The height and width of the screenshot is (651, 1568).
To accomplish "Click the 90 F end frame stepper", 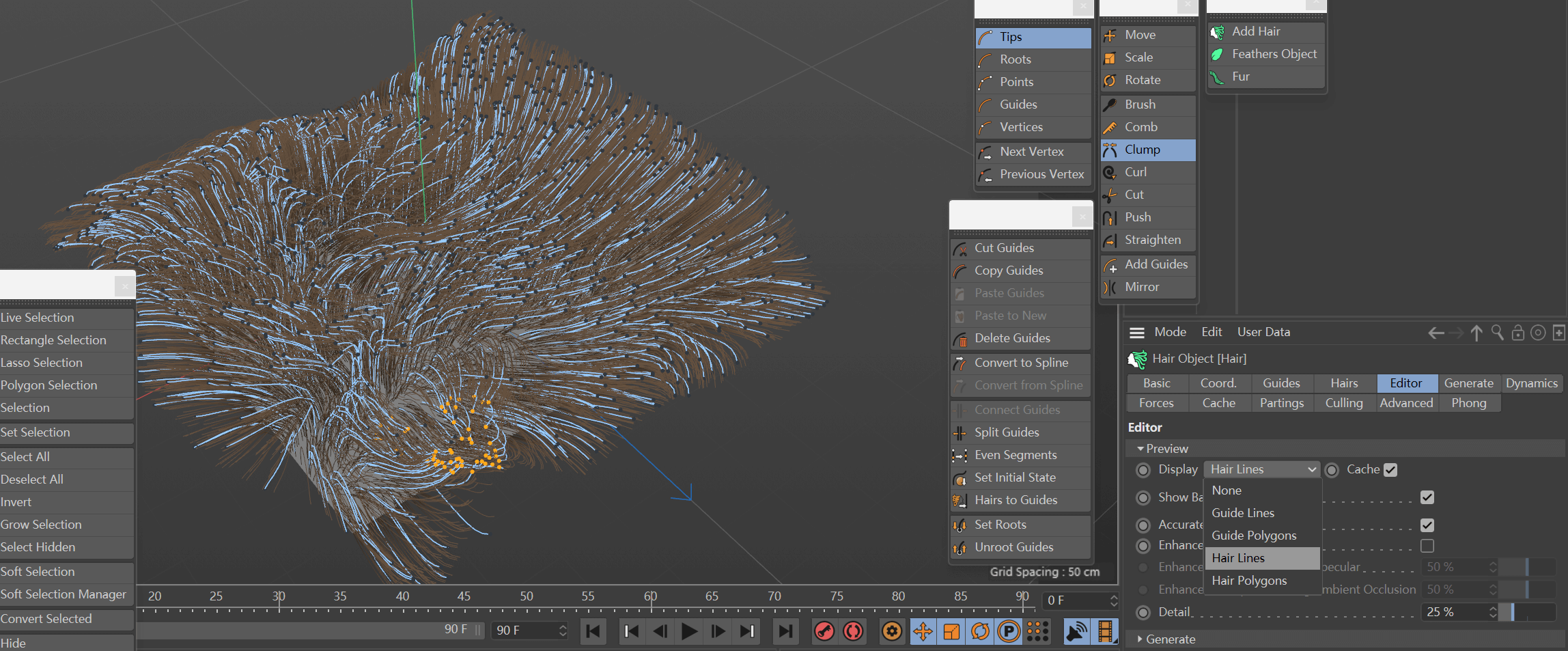I will (563, 631).
